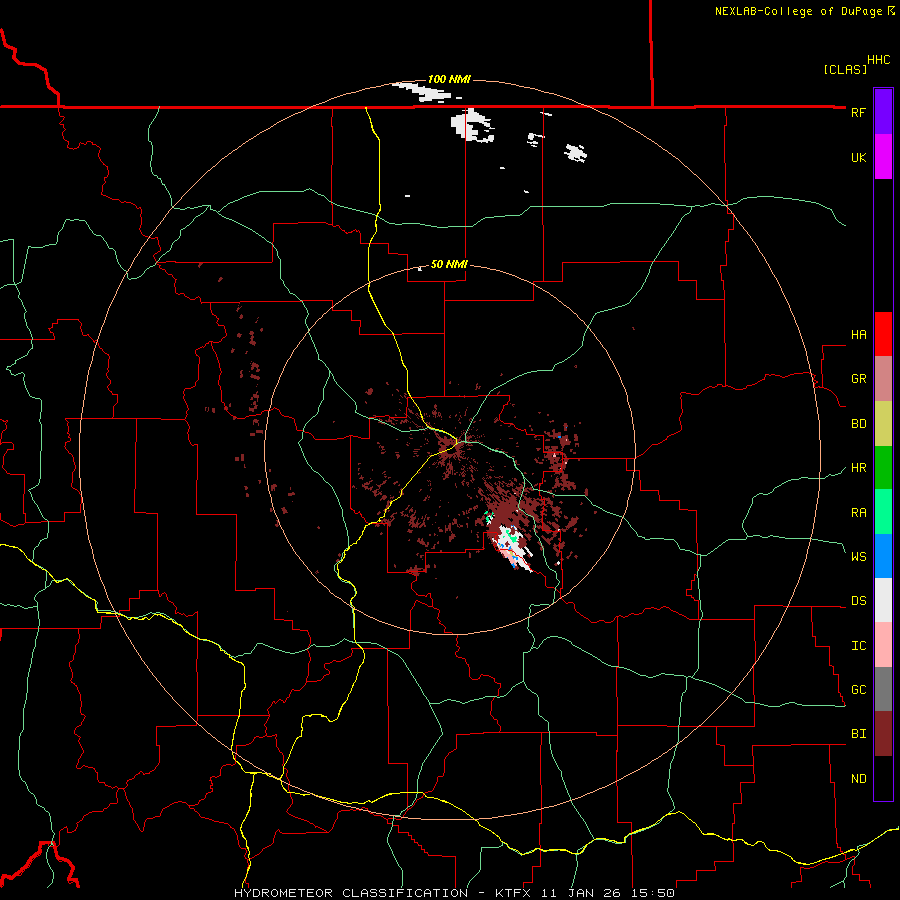
Task: Click the HA legend label
Action: coord(858,335)
